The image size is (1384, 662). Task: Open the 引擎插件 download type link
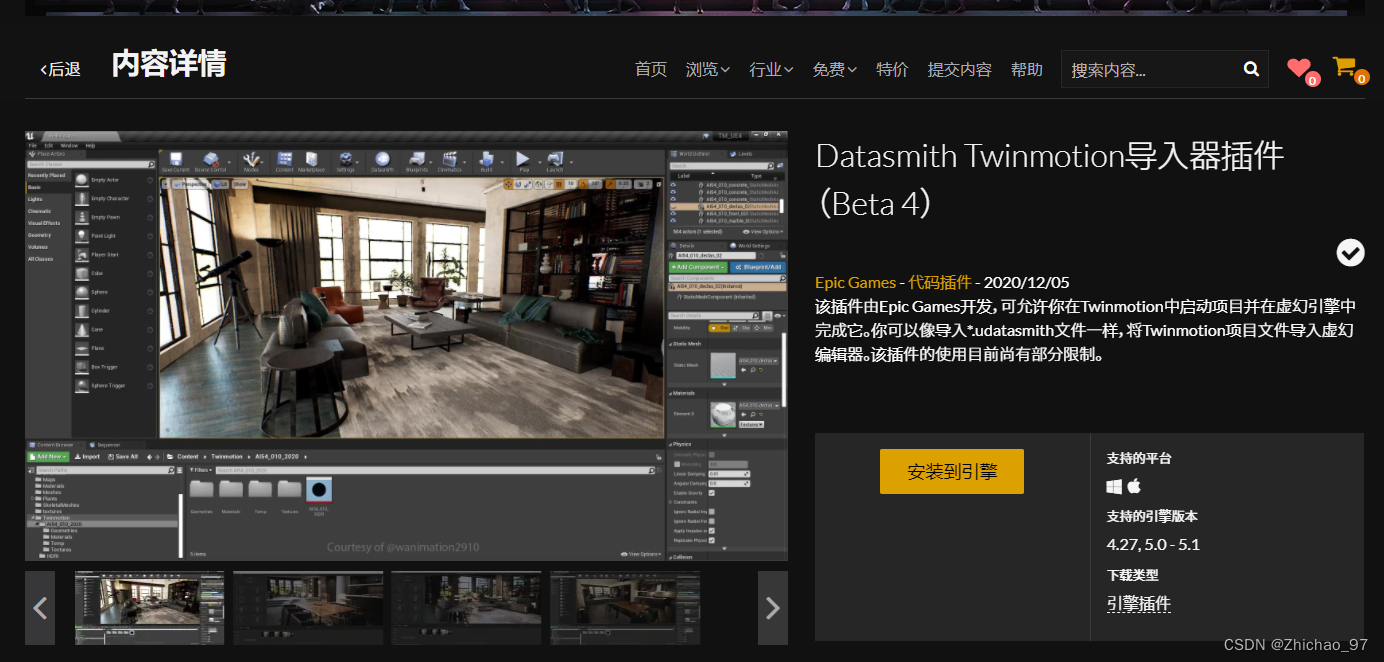coord(1138,604)
